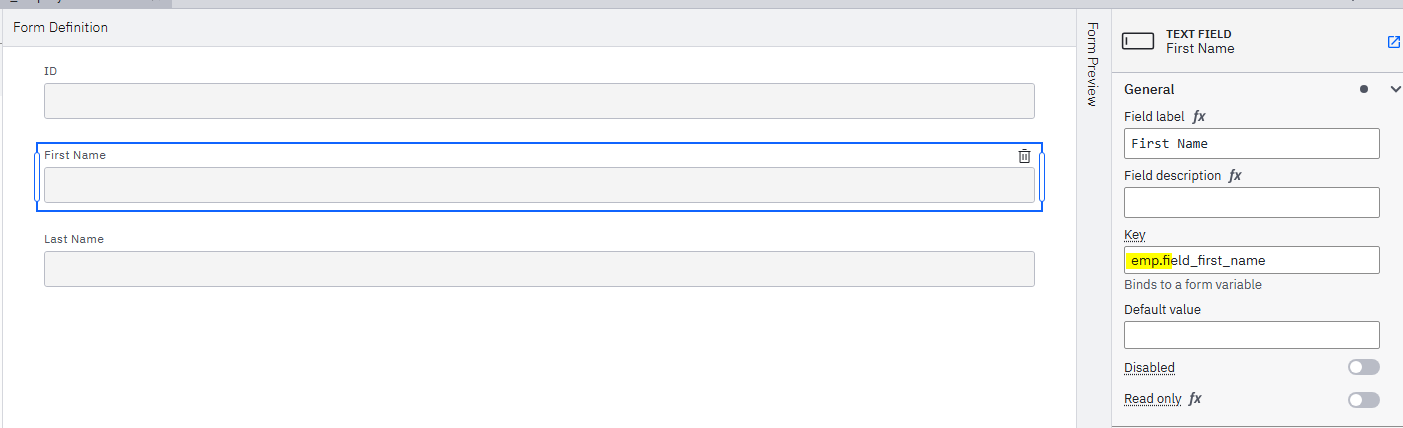Screen dimensions: 1403x428
Task: Toggle the Disabled switch
Action: coord(1363,367)
